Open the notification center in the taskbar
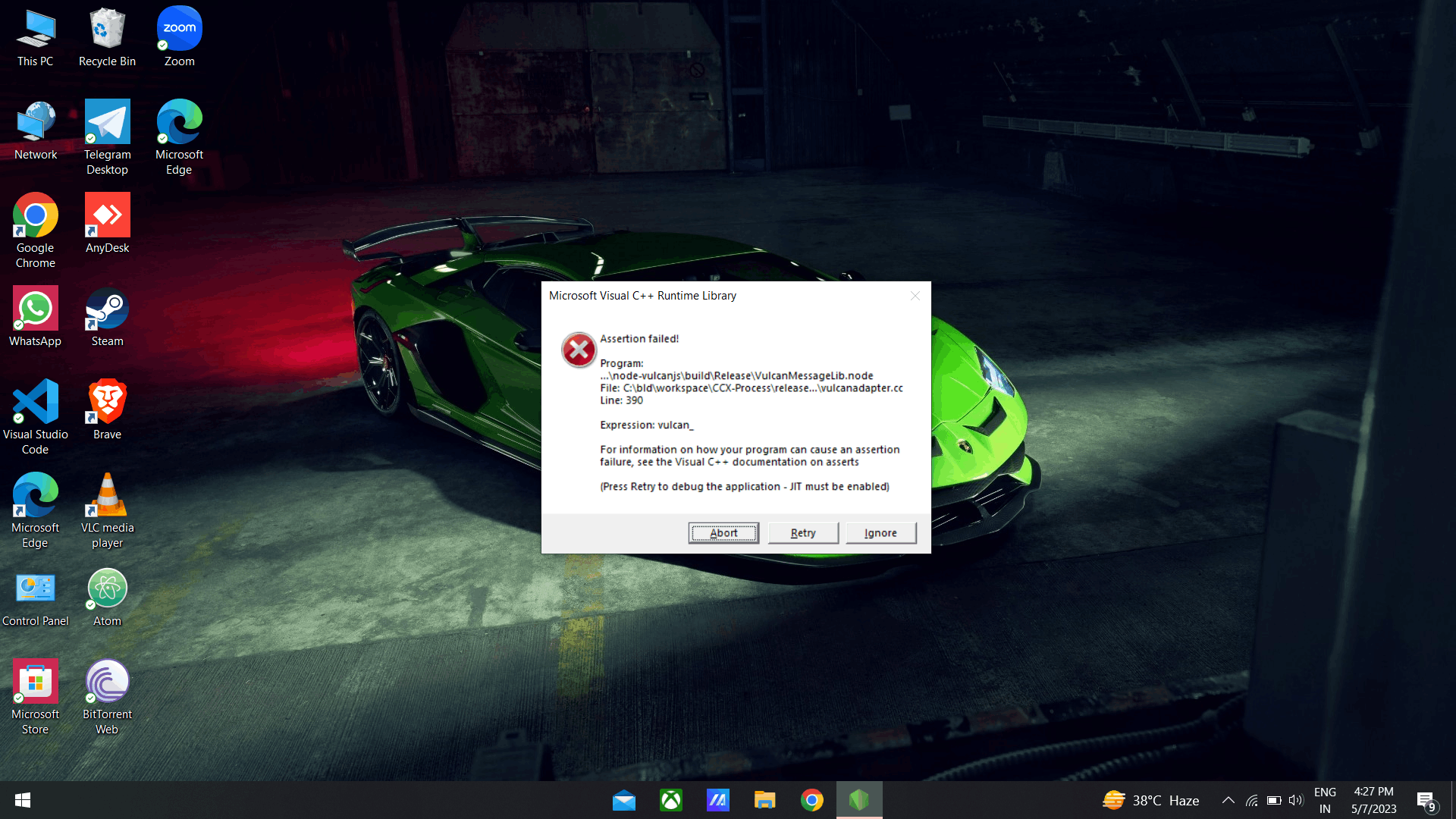Screen dimensions: 1456x819 1425,800
